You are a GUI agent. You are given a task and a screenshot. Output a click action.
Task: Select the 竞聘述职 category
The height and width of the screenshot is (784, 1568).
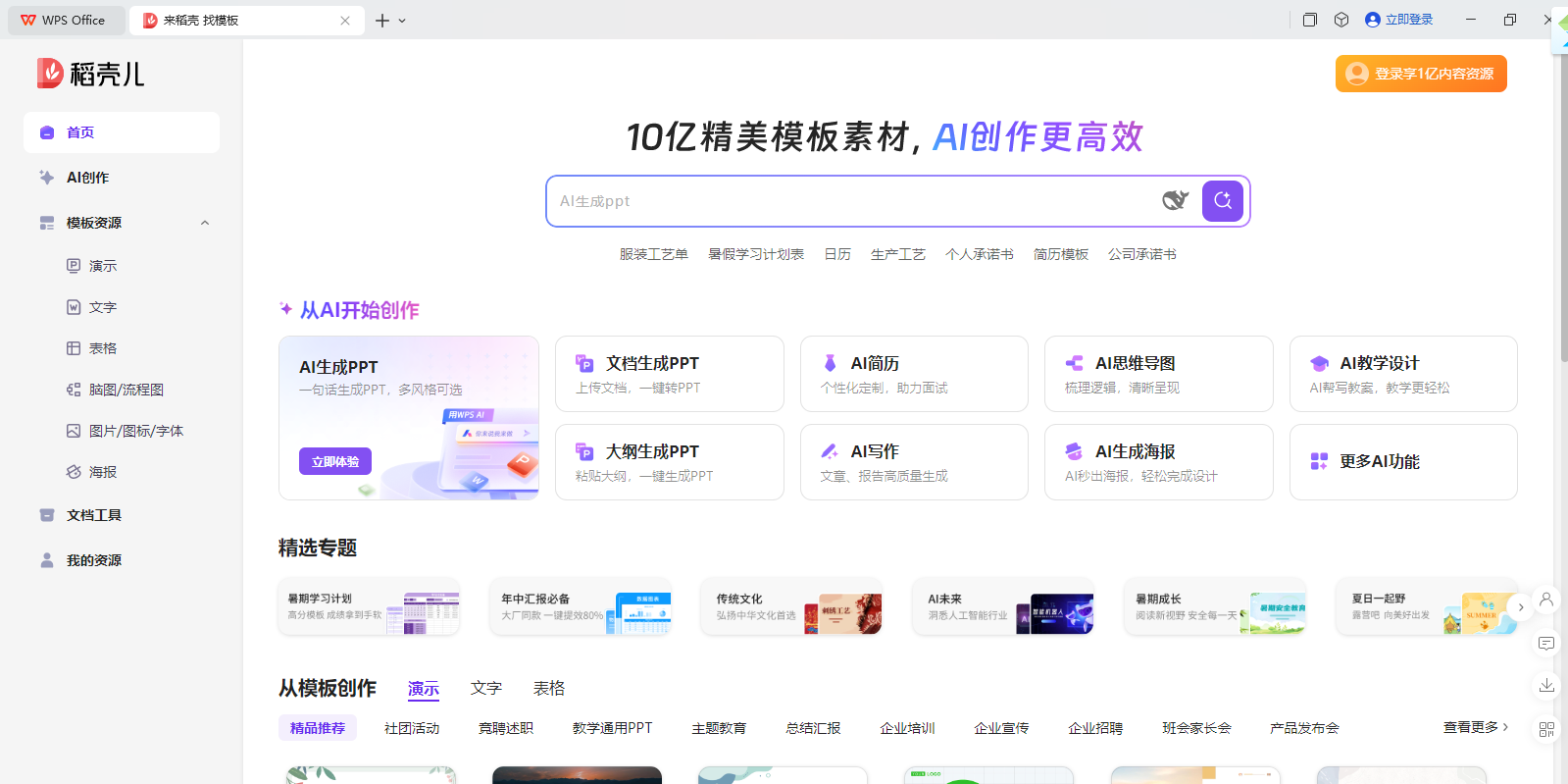[506, 728]
